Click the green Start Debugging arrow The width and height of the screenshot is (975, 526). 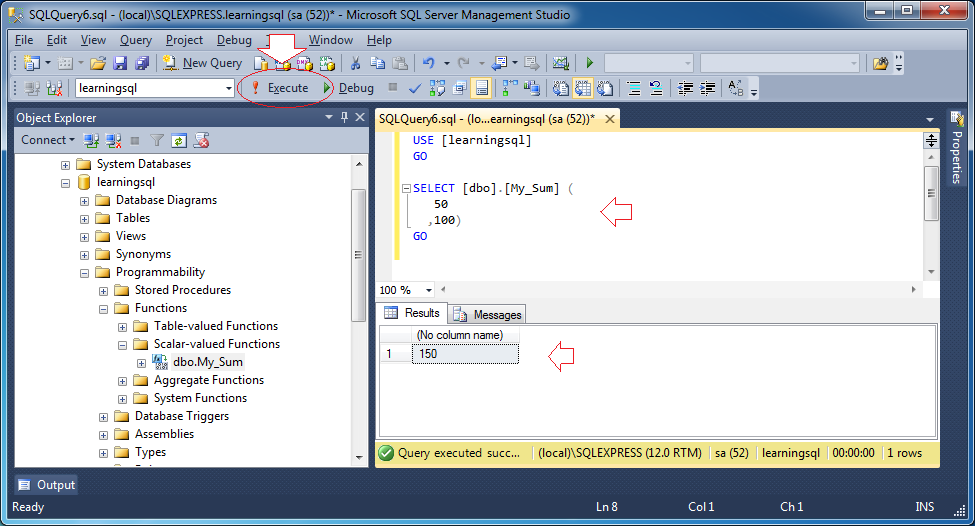pos(589,63)
